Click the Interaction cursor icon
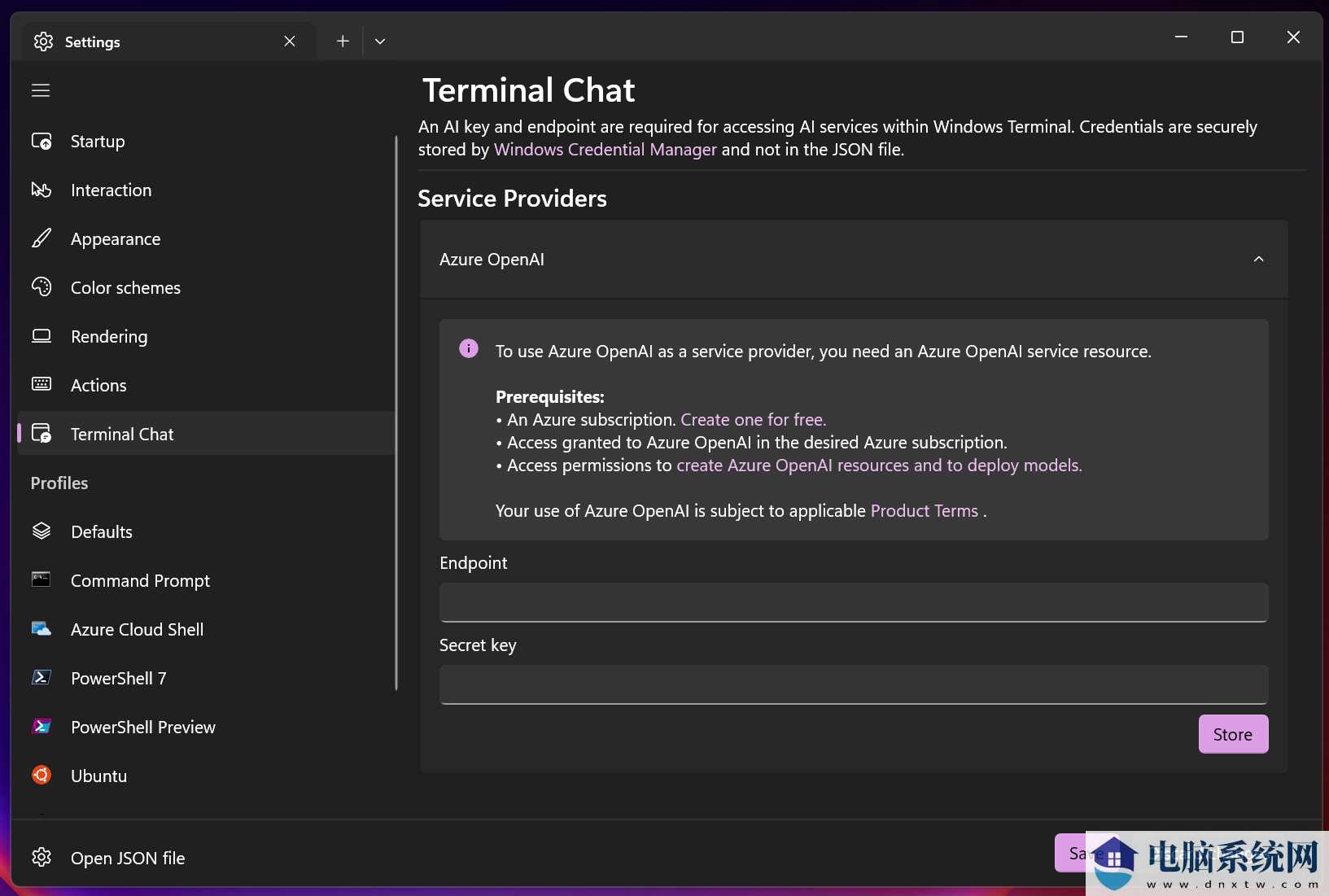This screenshot has height=896, width=1329. click(42, 190)
